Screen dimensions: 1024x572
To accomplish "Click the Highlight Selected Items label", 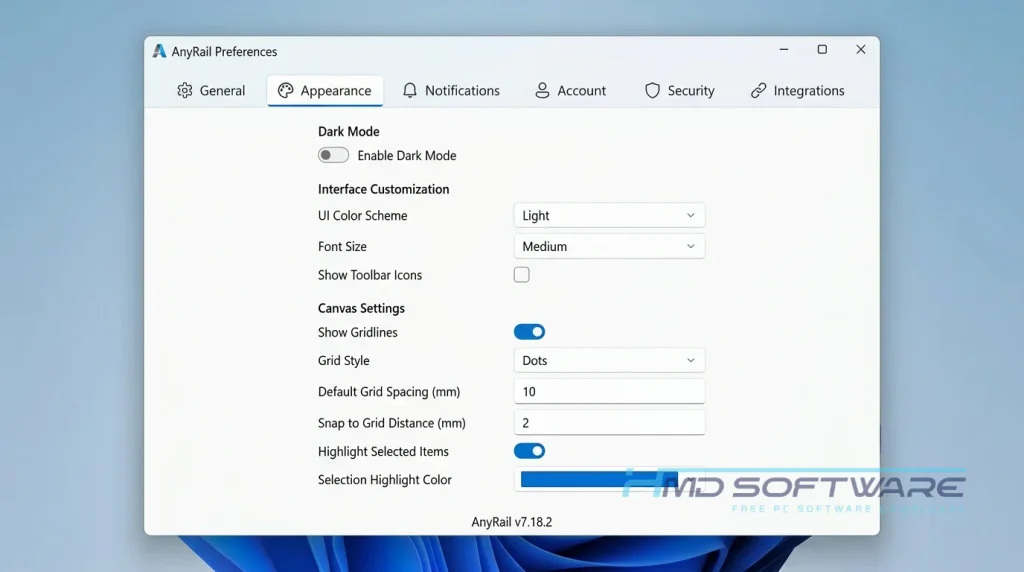I will point(383,451).
